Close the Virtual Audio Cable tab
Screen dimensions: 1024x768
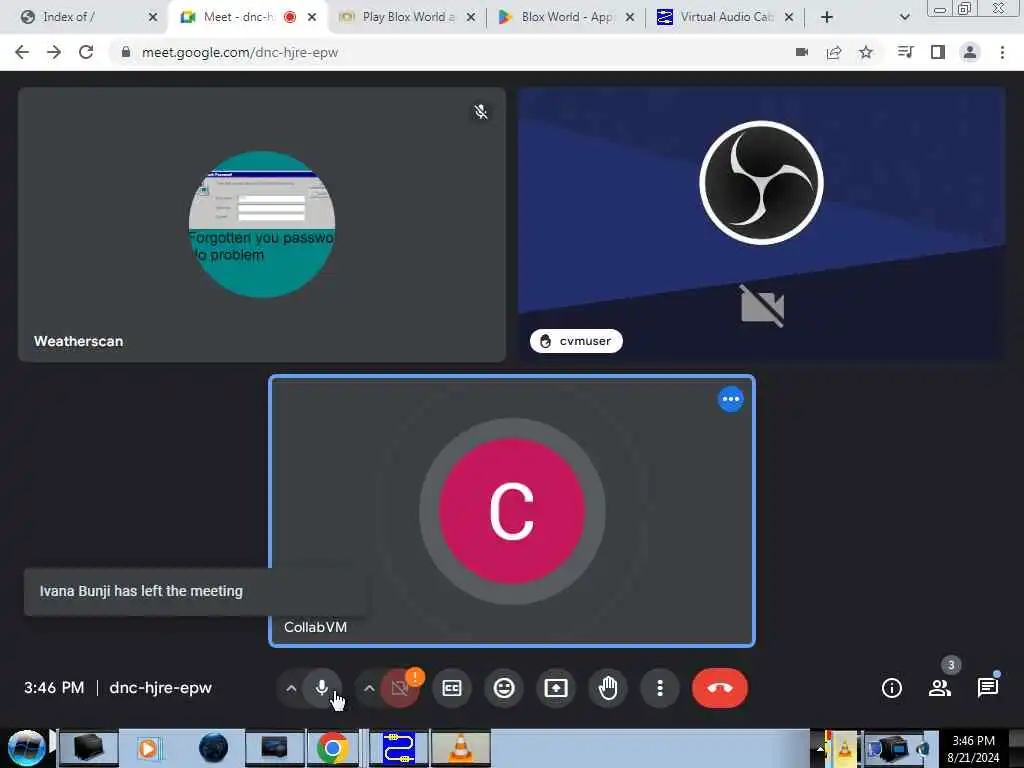tap(789, 17)
